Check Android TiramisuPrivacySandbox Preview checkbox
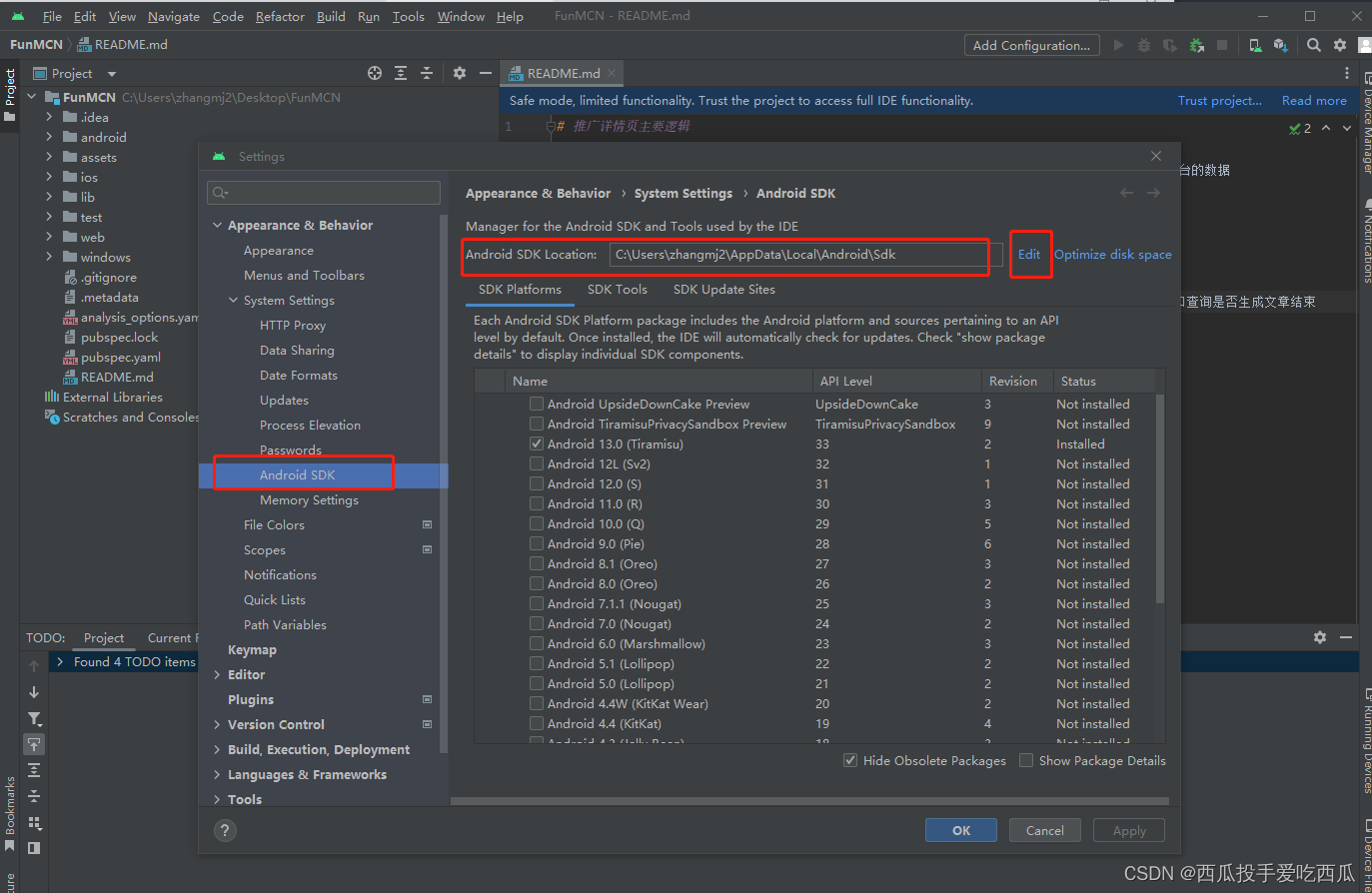Image resolution: width=1372 pixels, height=893 pixels. 537,424
